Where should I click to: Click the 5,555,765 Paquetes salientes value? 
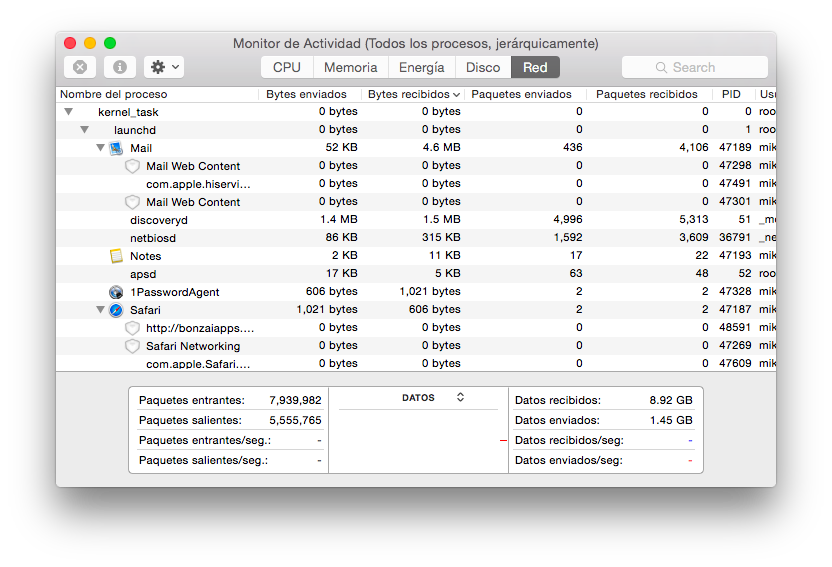pyautogui.click(x=296, y=421)
